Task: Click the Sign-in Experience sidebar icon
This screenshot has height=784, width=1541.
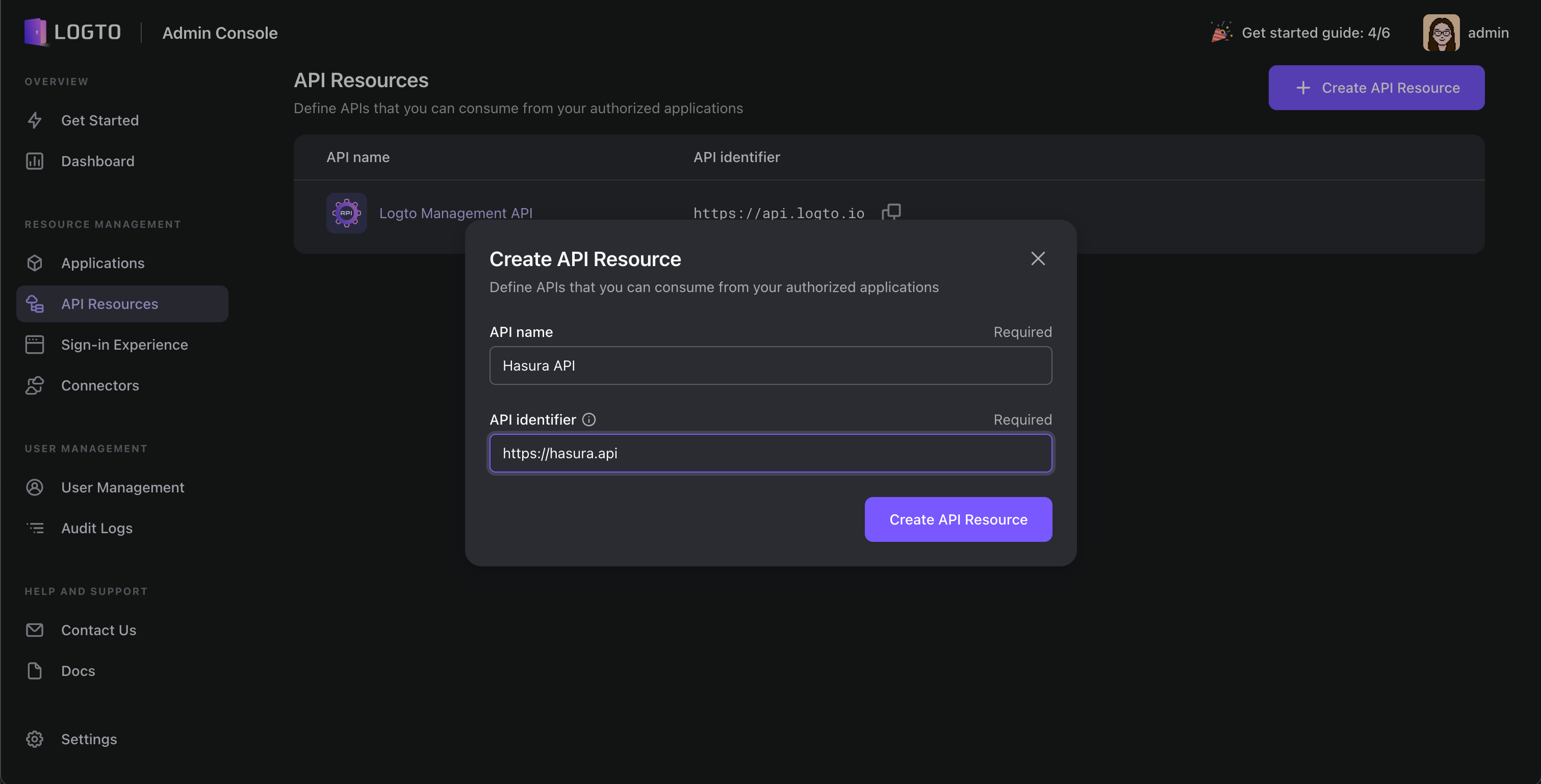Action: (34, 344)
